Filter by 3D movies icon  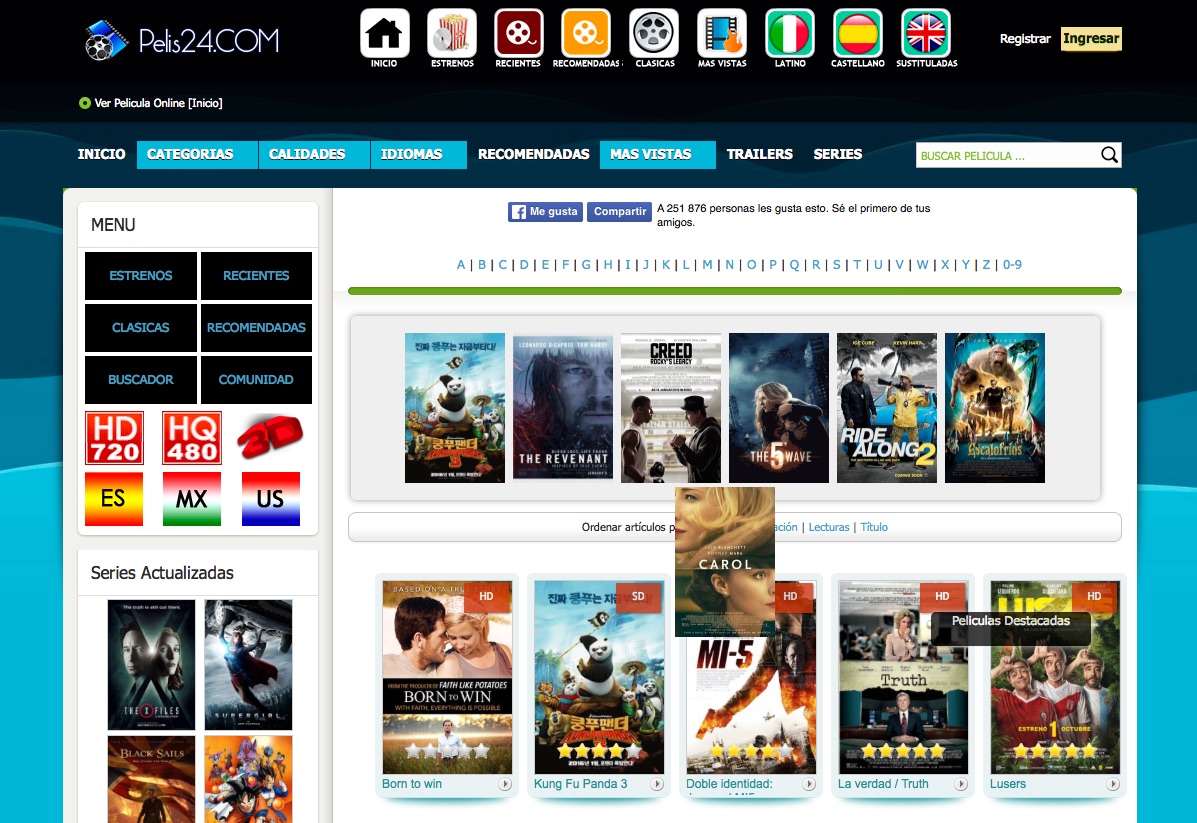(x=269, y=437)
